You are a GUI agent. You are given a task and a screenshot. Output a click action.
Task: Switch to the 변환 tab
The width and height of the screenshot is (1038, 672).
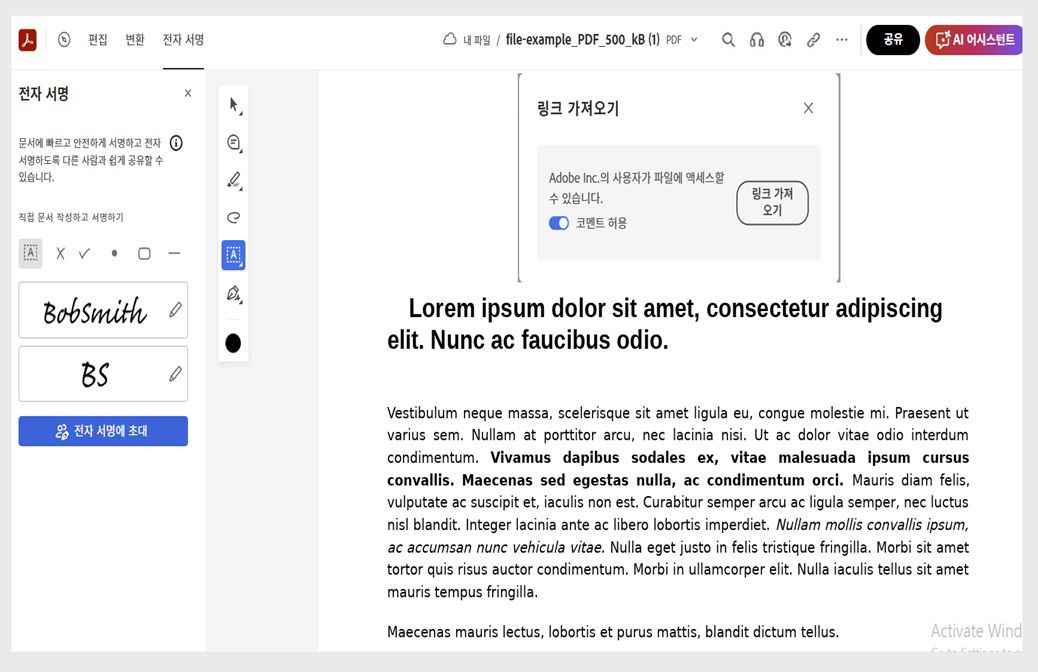coord(135,40)
